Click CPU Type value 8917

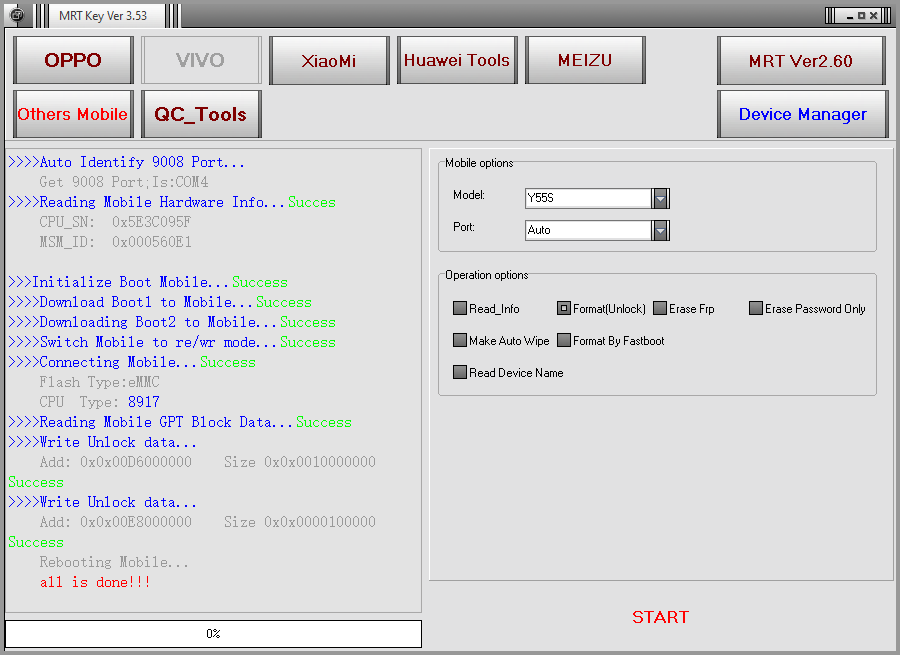143,402
